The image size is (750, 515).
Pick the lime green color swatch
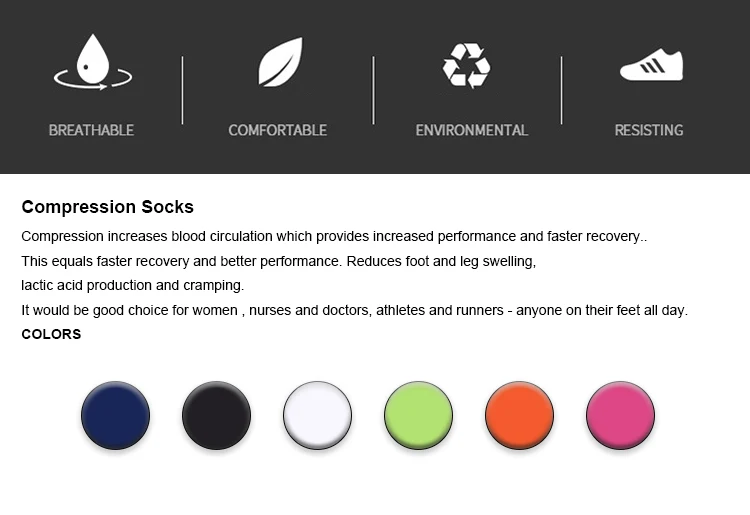[x=418, y=415]
